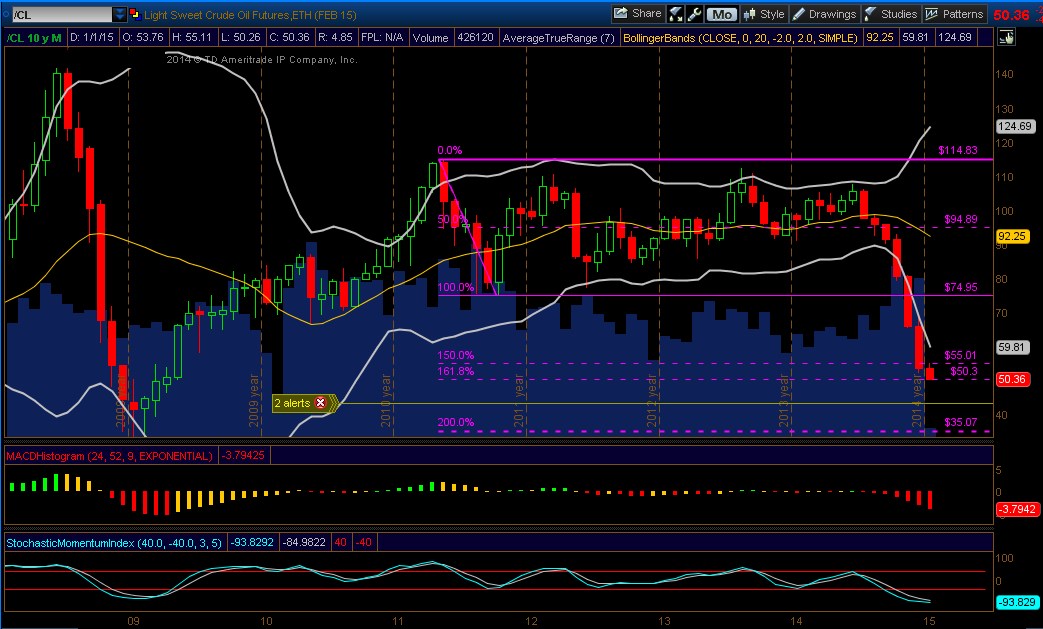Click the pointer drawing tool icon at right
Viewport: 1043px width, 629px height.
click(1006, 38)
